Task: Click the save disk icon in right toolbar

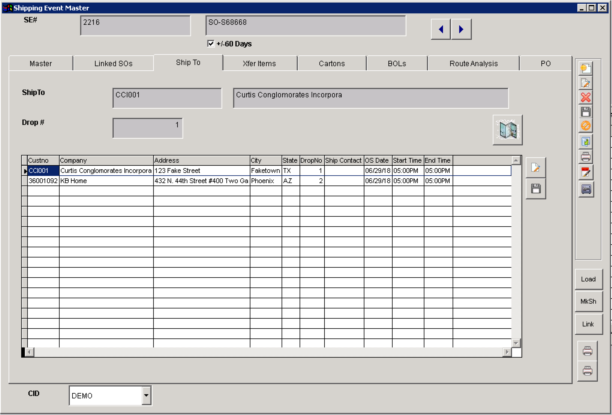Action: pyautogui.click(x=586, y=112)
